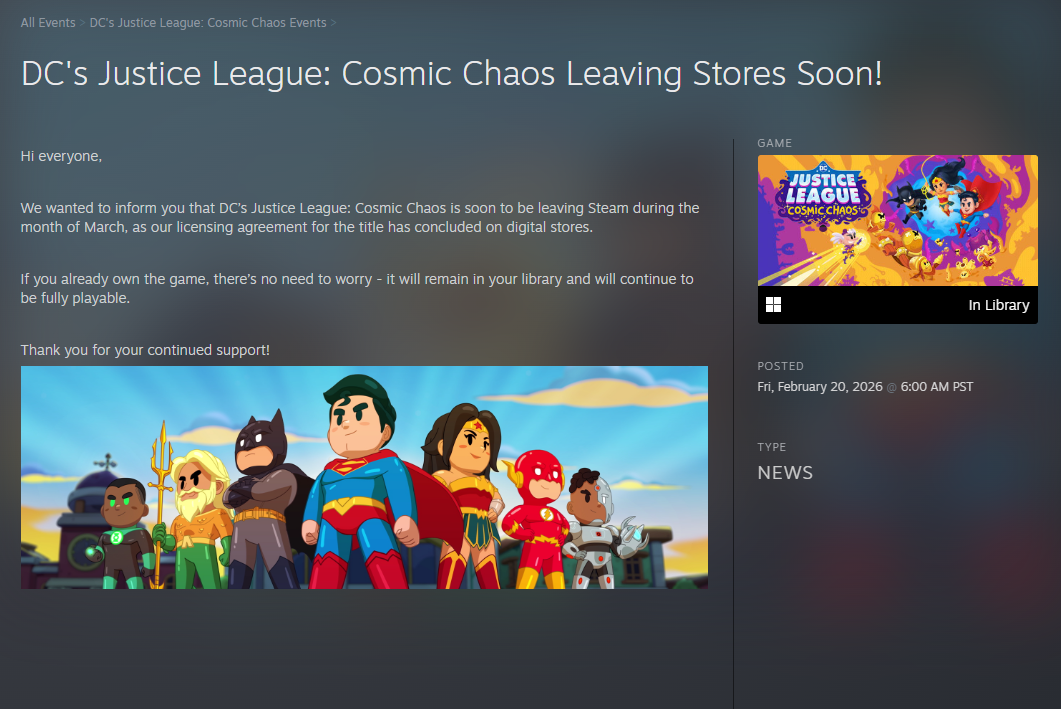This screenshot has height=709, width=1061.
Task: Select the NEWS event type label
Action: click(x=785, y=473)
